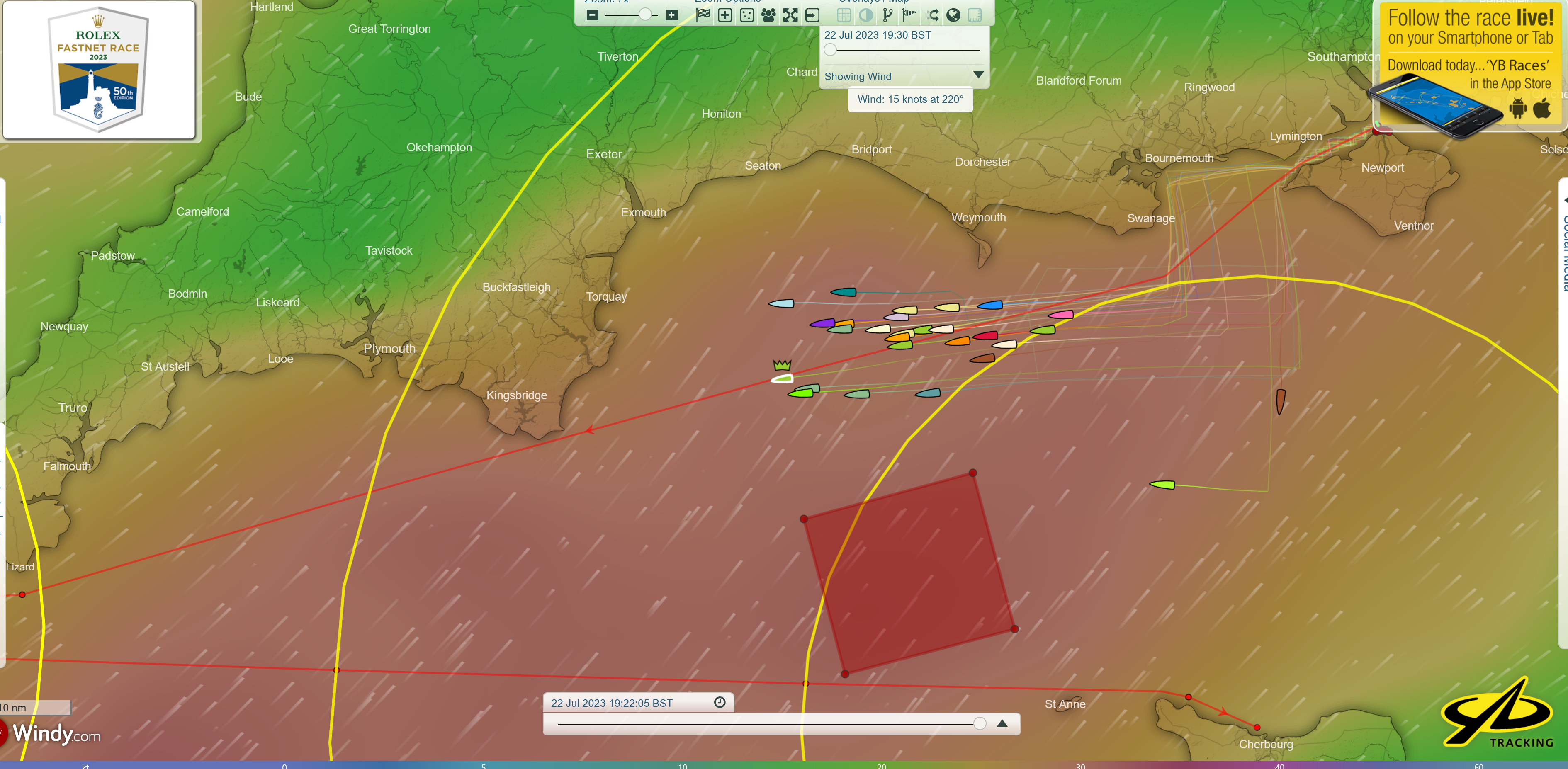Select the teal boat leading the northern group
Screen dimensions: 1568x769
tap(844, 292)
